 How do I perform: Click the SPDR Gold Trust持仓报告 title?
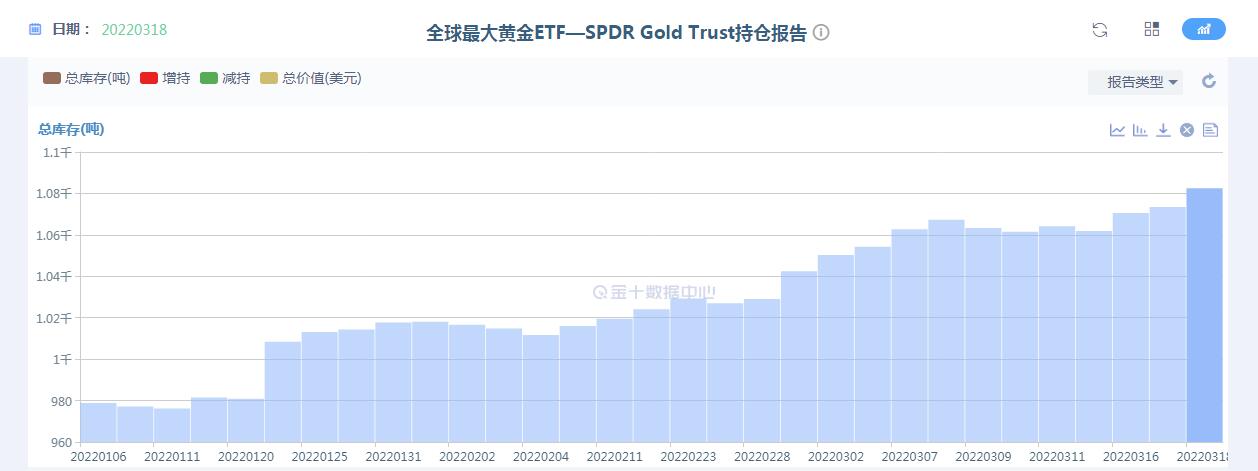[x=617, y=32]
